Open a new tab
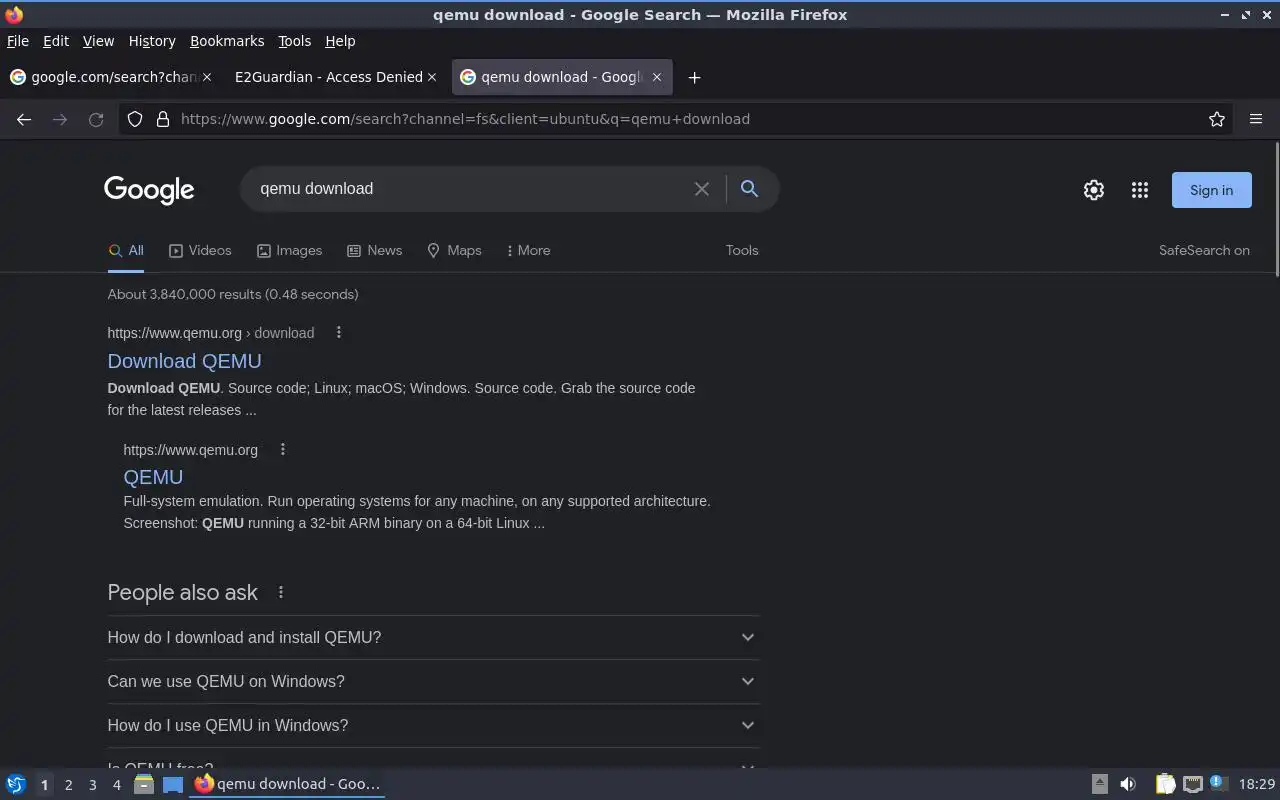 coord(694,77)
